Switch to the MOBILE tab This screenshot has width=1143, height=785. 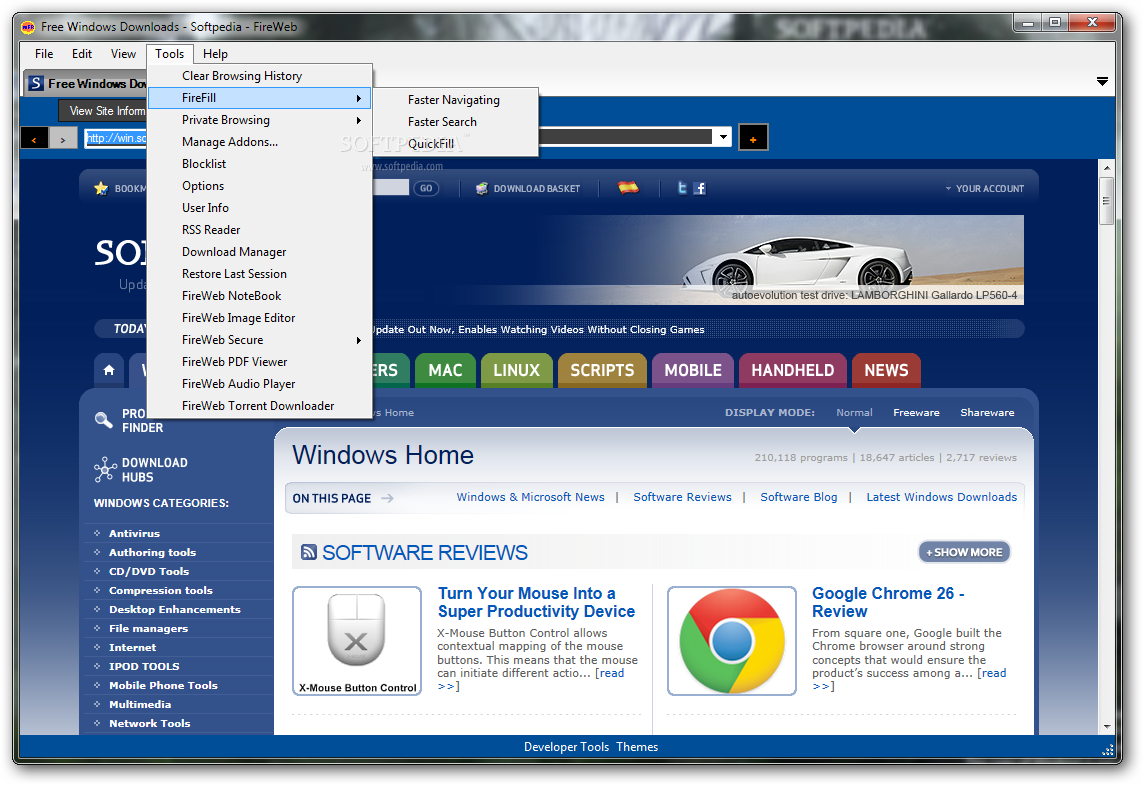693,370
